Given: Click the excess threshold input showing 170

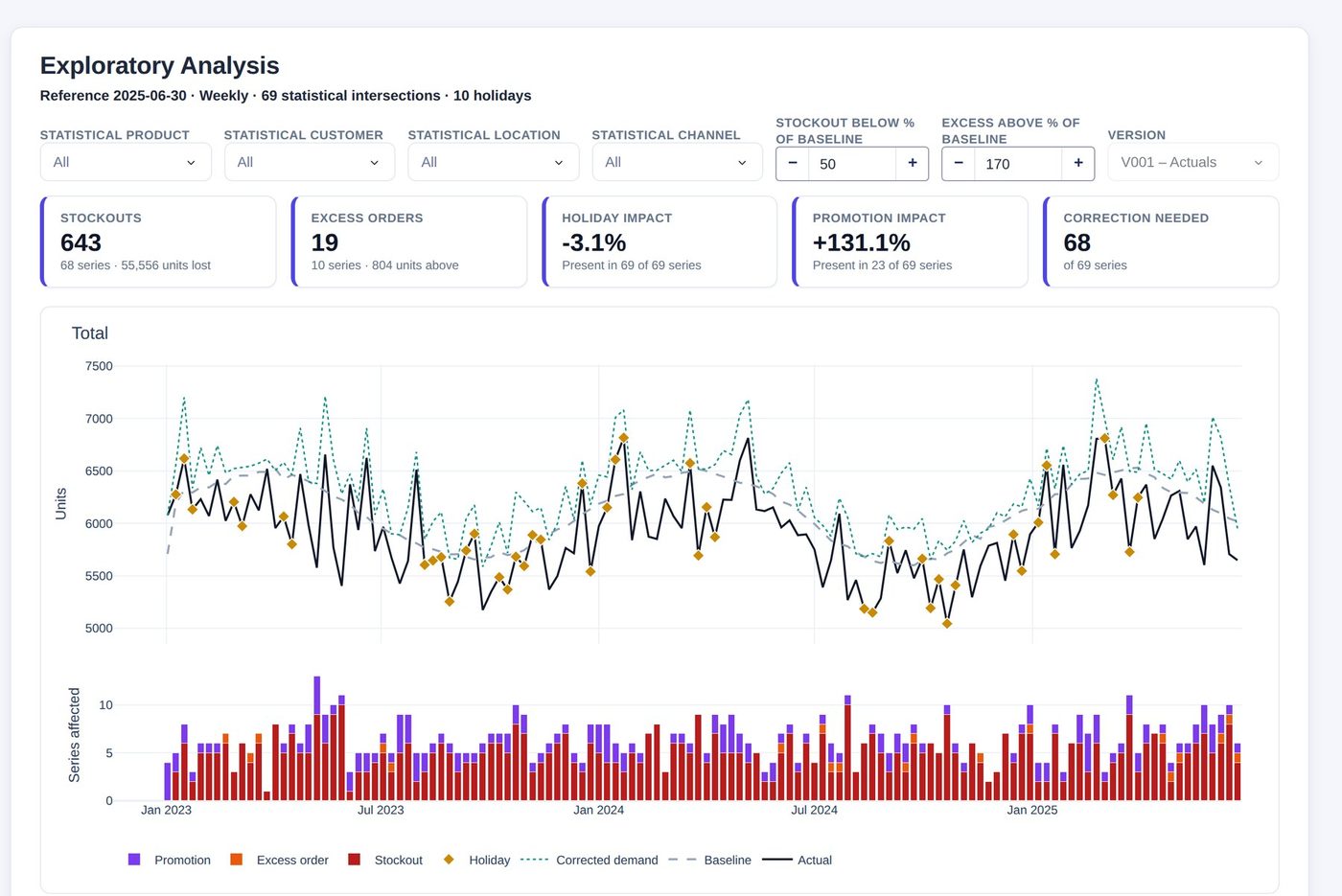Looking at the screenshot, I should (x=1018, y=164).
